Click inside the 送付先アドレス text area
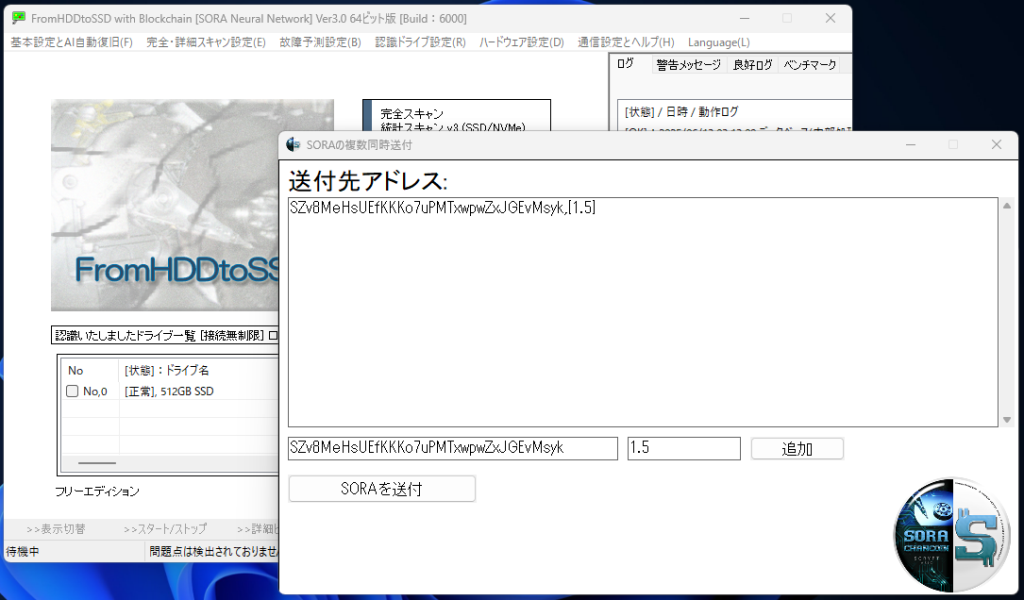This screenshot has height=600, width=1024. pyautogui.click(x=643, y=312)
